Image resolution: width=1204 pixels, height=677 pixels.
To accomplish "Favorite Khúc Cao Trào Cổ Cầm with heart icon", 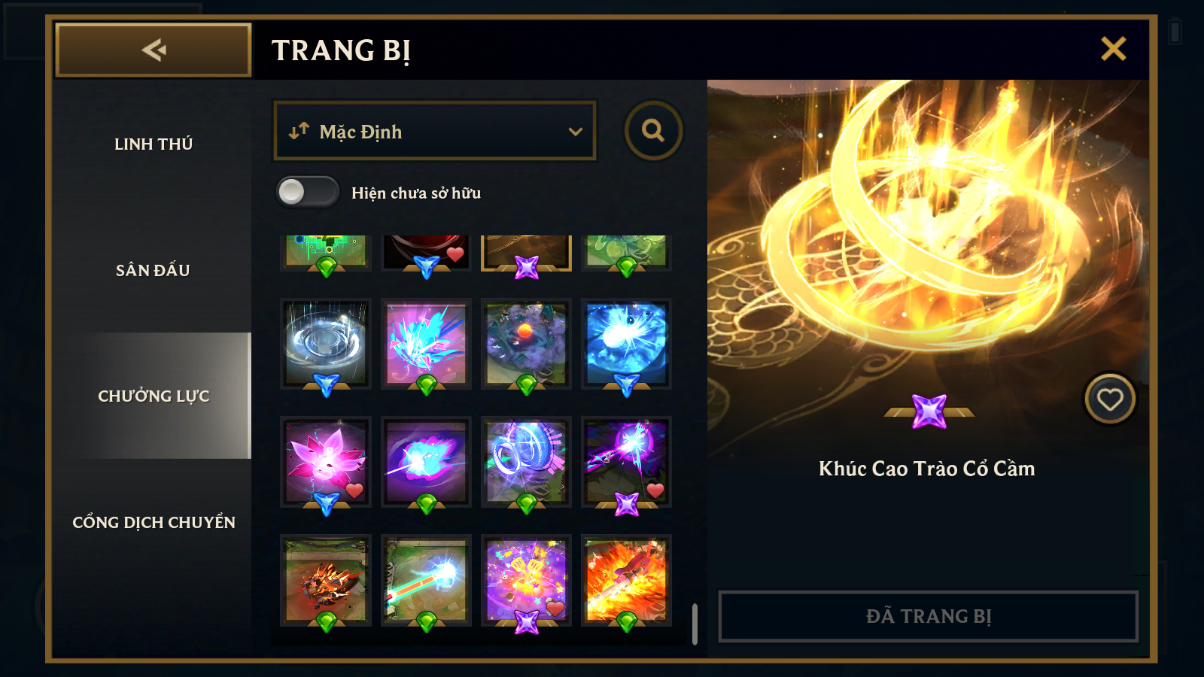I will click(1110, 399).
